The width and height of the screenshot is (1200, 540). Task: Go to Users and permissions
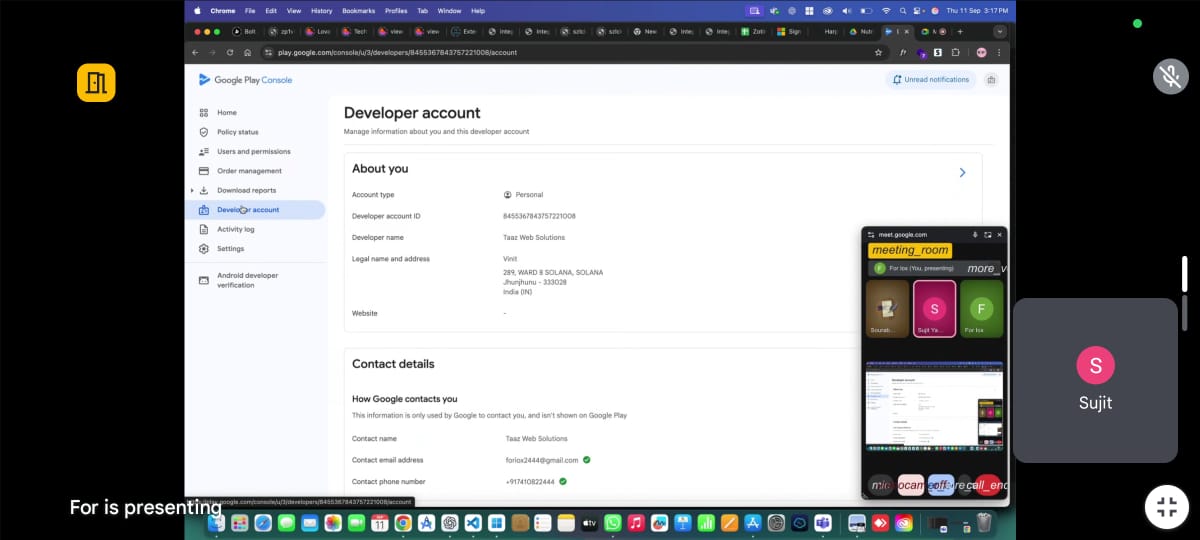253,152
